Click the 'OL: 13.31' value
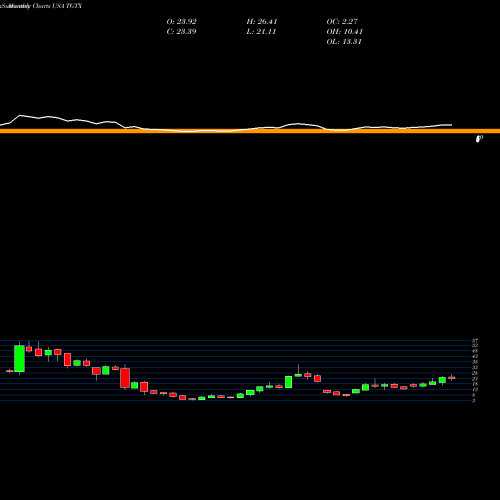This screenshot has width=500, height=500. [x=344, y=42]
